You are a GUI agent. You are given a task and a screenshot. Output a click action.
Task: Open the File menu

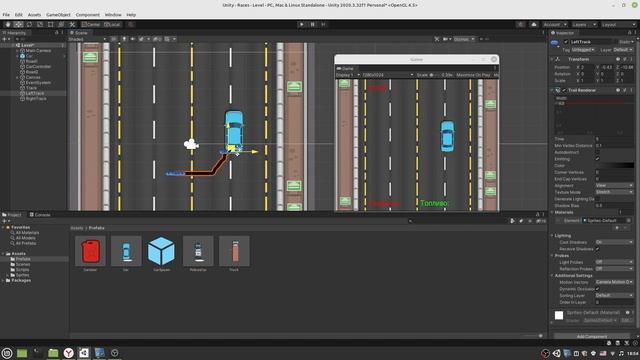6,15
